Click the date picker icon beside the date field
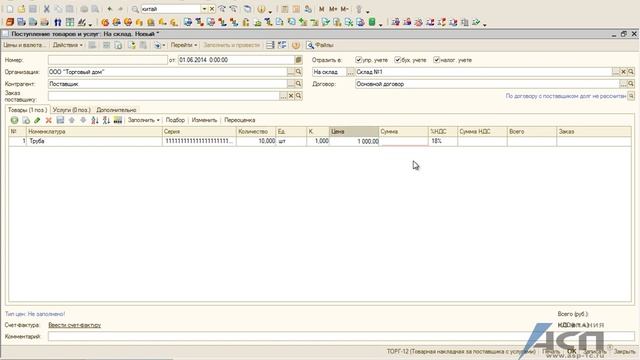This screenshot has width=640, height=360. 299,60
